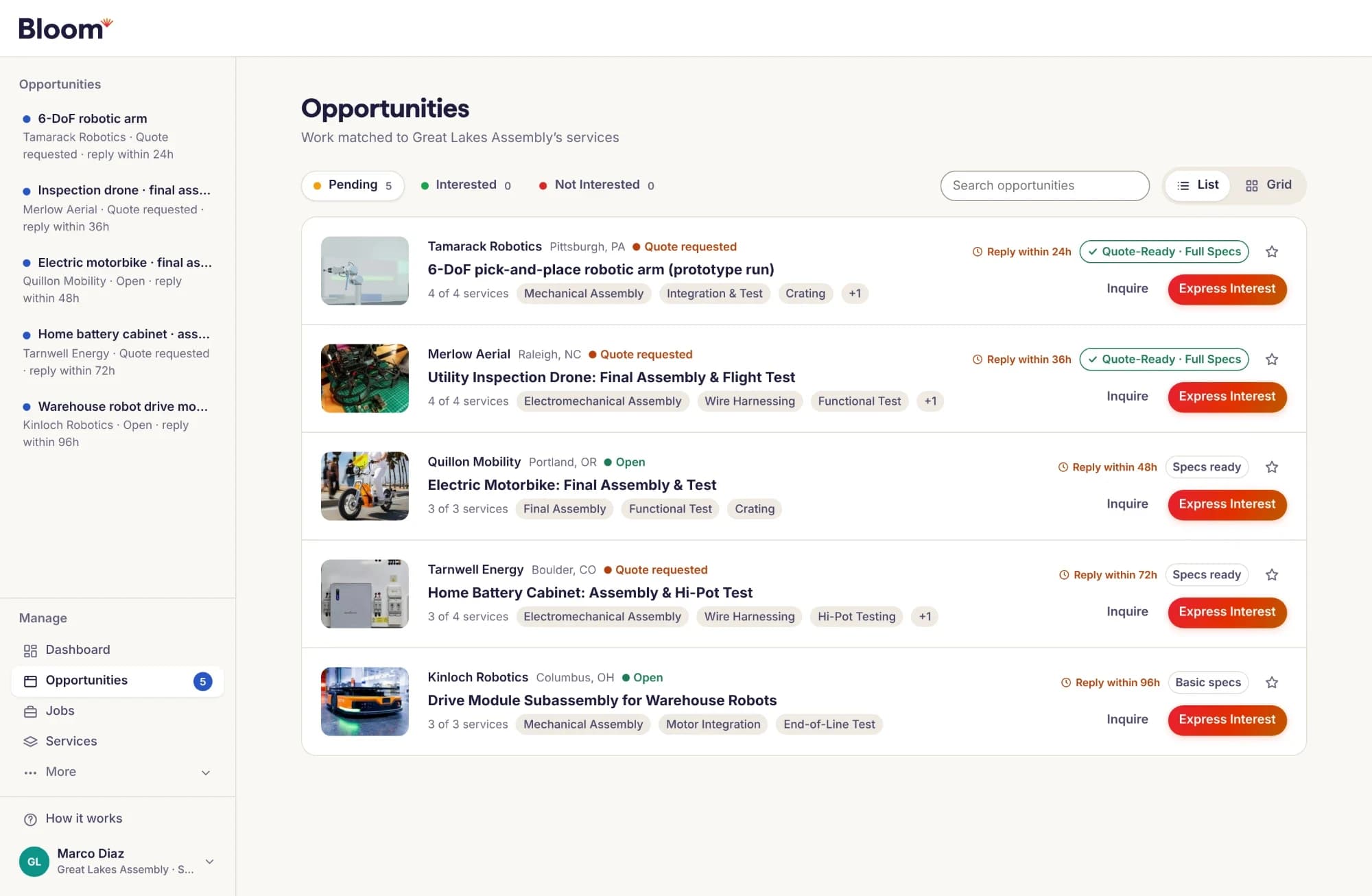This screenshot has height=896, width=1372.
Task: Select the Pending tab
Action: [353, 185]
